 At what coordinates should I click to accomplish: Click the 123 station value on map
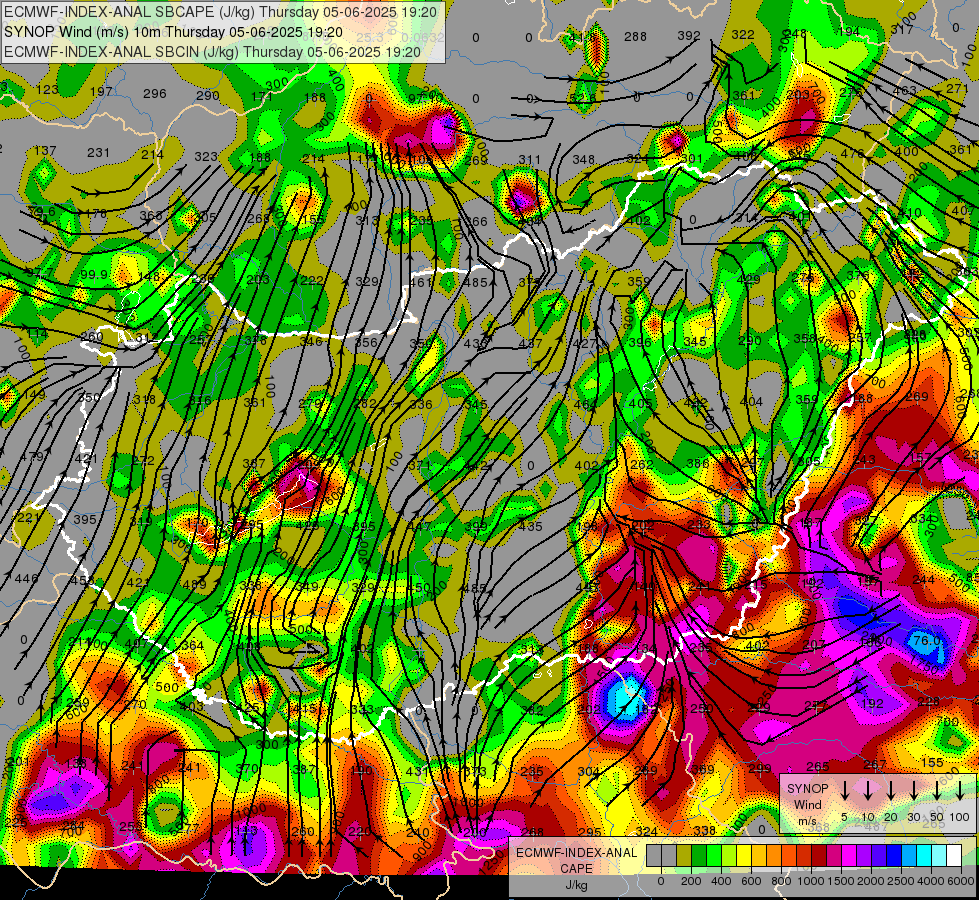(47, 90)
